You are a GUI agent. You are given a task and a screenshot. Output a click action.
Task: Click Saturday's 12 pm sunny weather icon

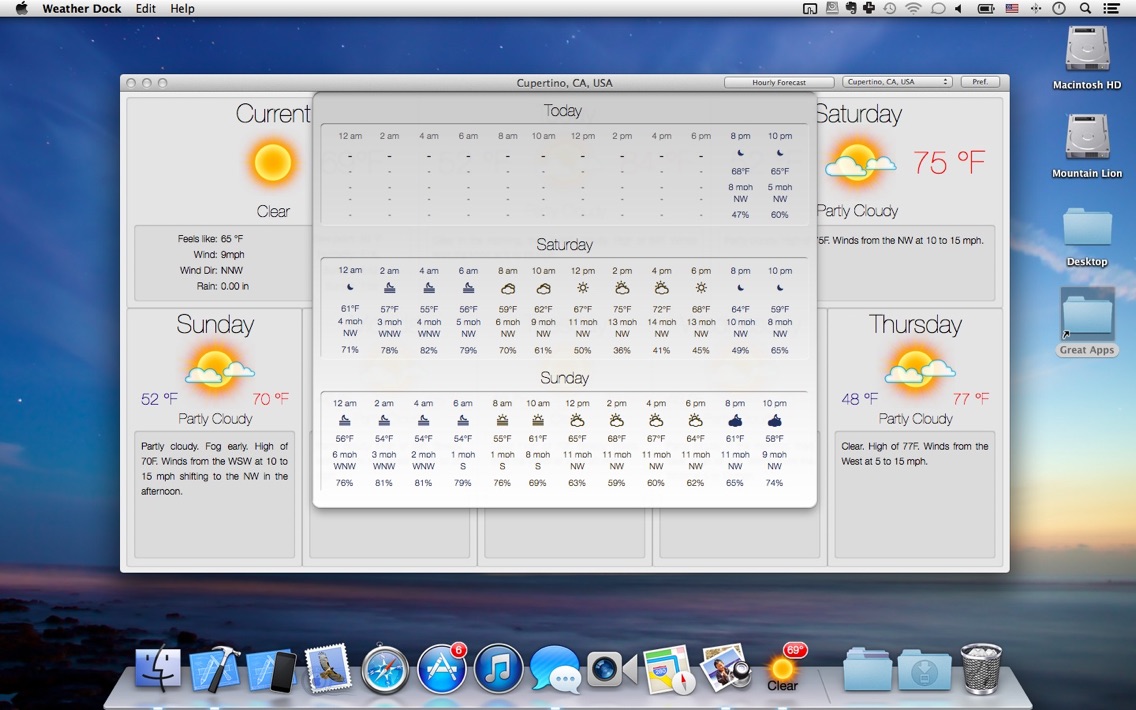[583, 287]
